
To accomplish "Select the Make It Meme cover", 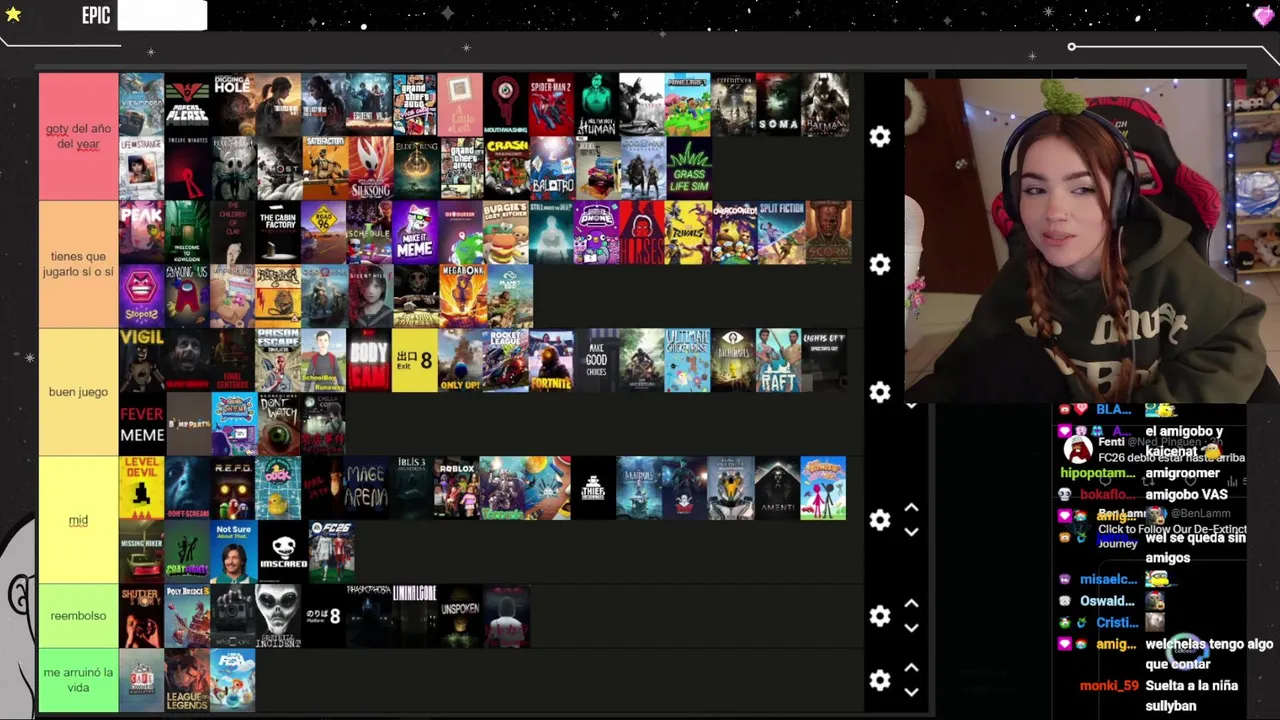I will point(416,232).
